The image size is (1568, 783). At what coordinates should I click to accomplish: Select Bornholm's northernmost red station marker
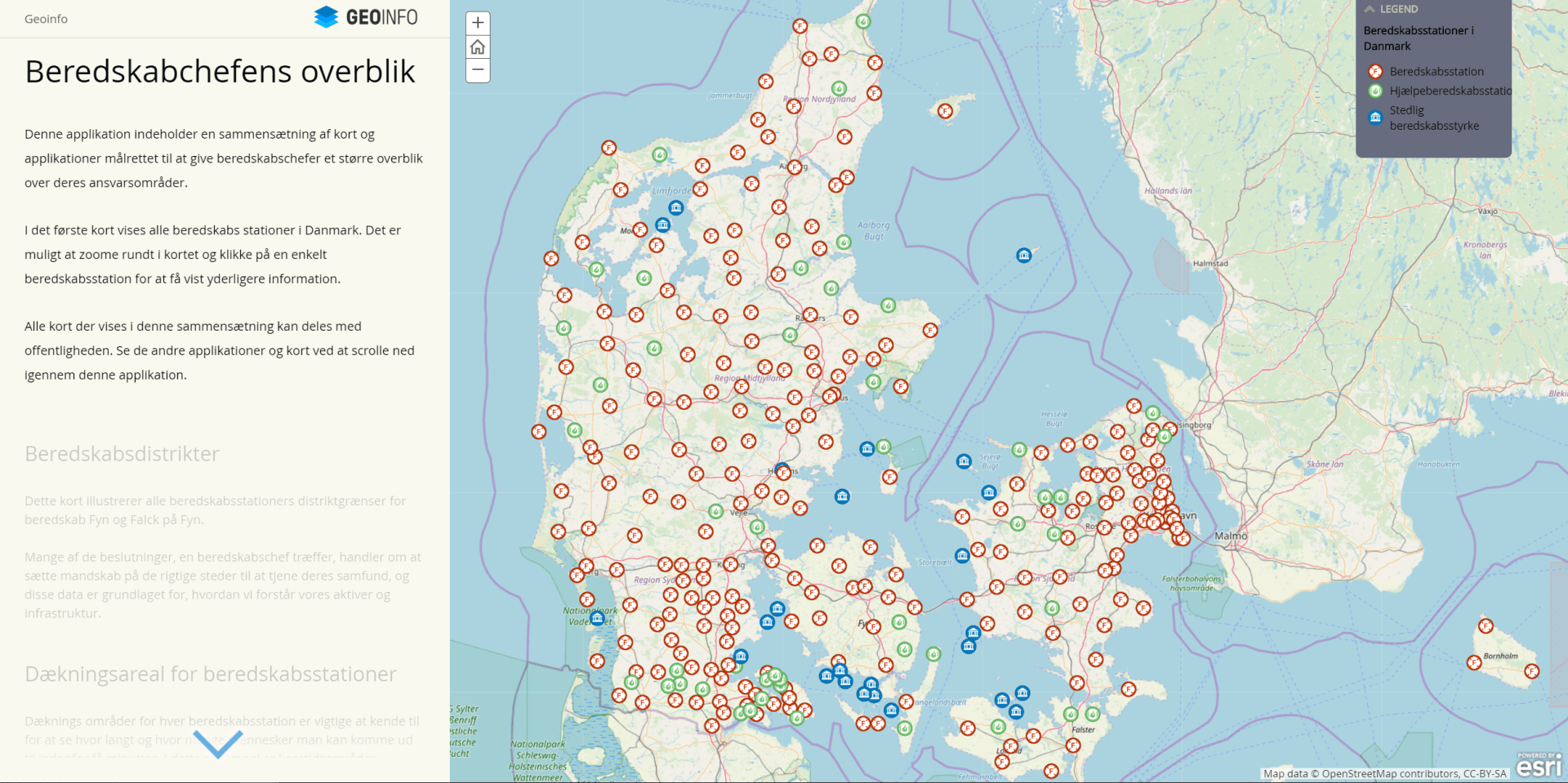pos(1486,626)
